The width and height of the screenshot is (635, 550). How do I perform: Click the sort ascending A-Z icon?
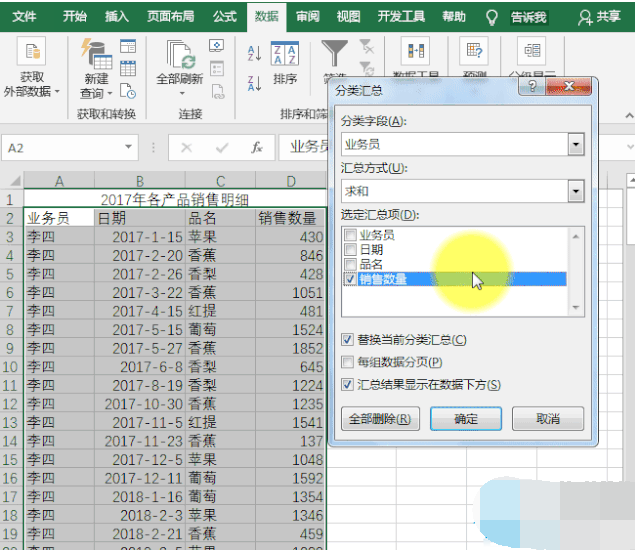[x=254, y=54]
